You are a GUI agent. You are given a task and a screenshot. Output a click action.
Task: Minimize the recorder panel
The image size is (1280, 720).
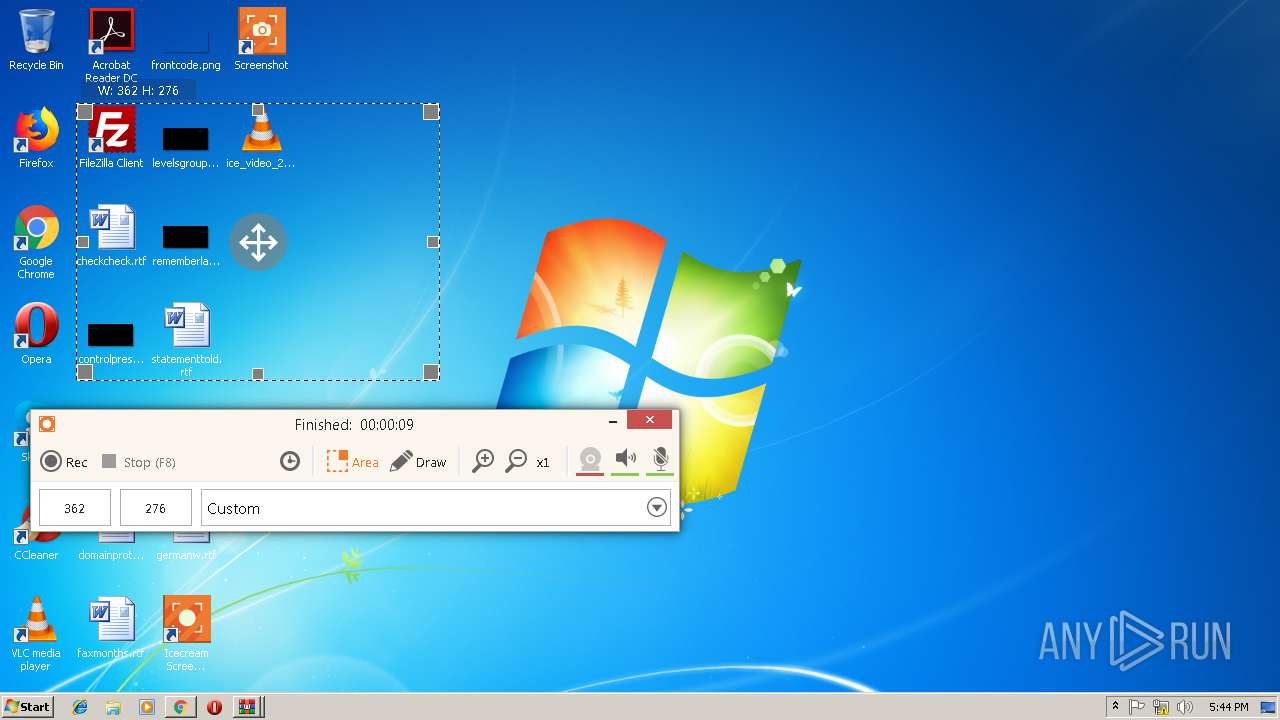(612, 421)
